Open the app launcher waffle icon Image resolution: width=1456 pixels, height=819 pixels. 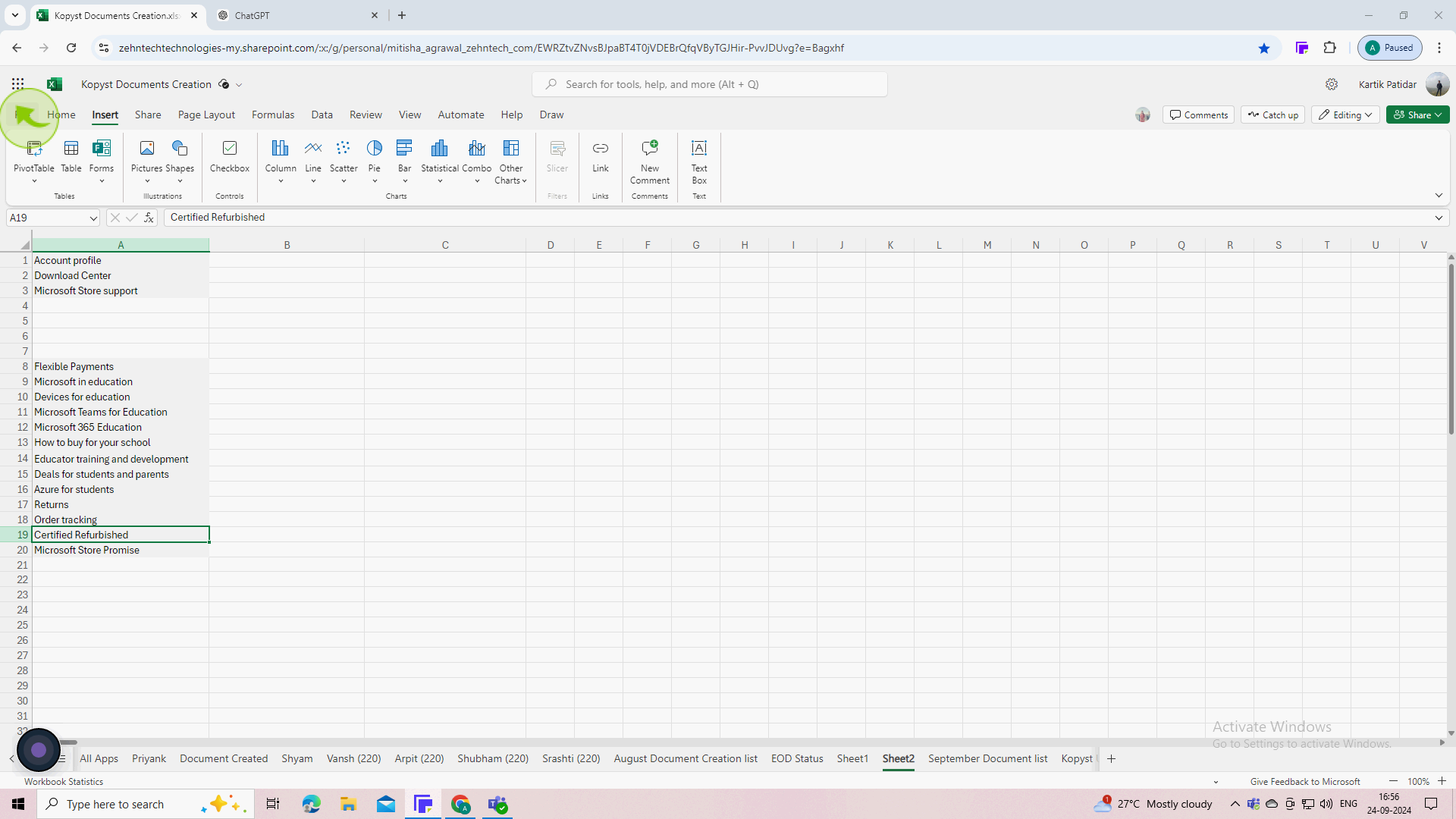(18, 84)
